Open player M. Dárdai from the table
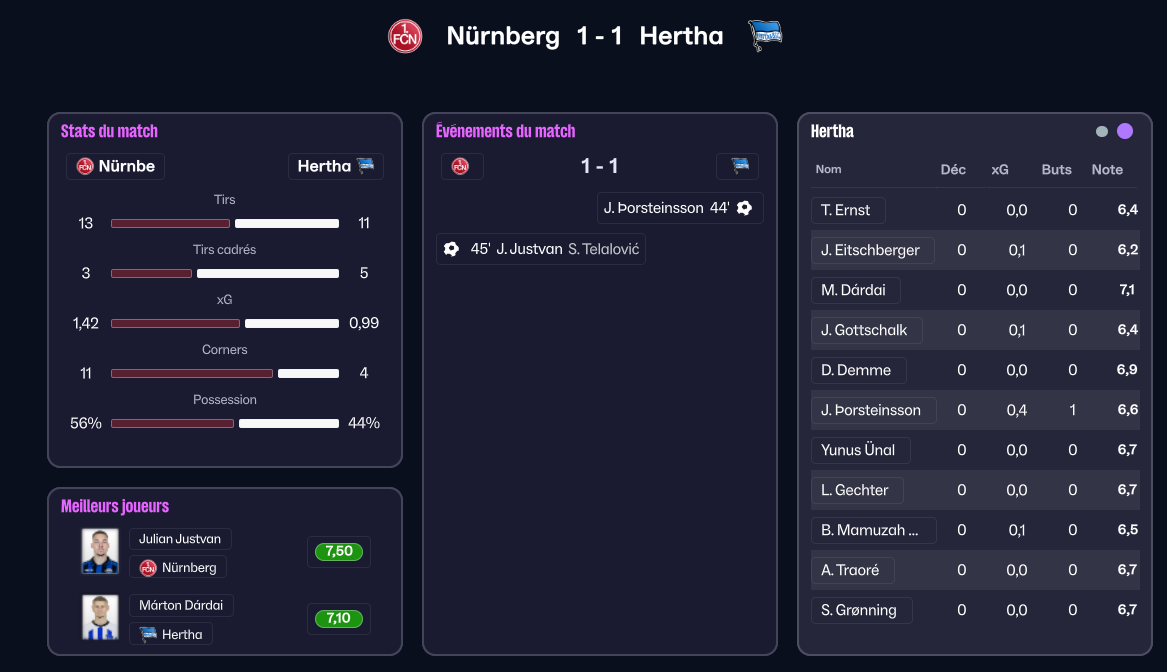This screenshot has width=1167, height=672. click(855, 290)
